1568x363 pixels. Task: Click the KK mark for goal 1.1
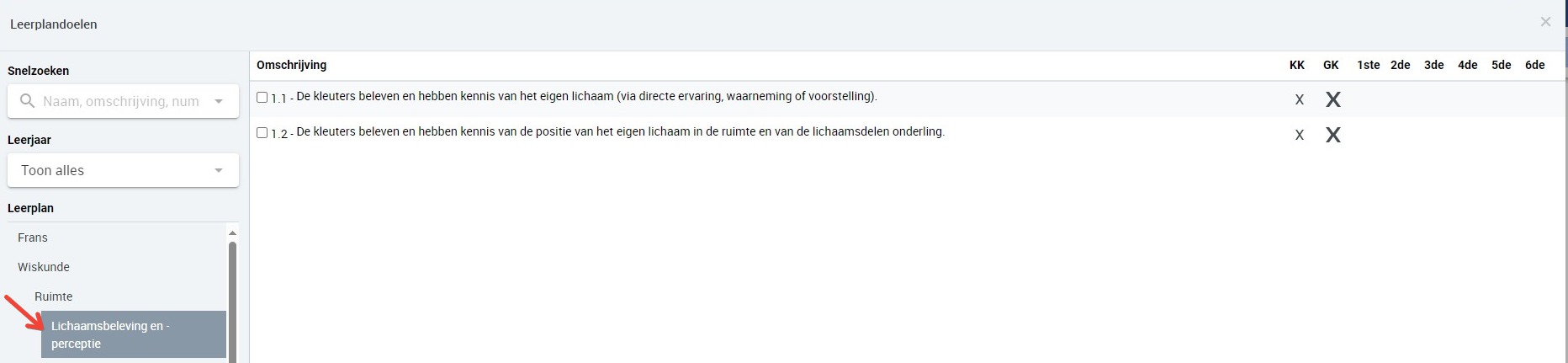pos(1299,99)
